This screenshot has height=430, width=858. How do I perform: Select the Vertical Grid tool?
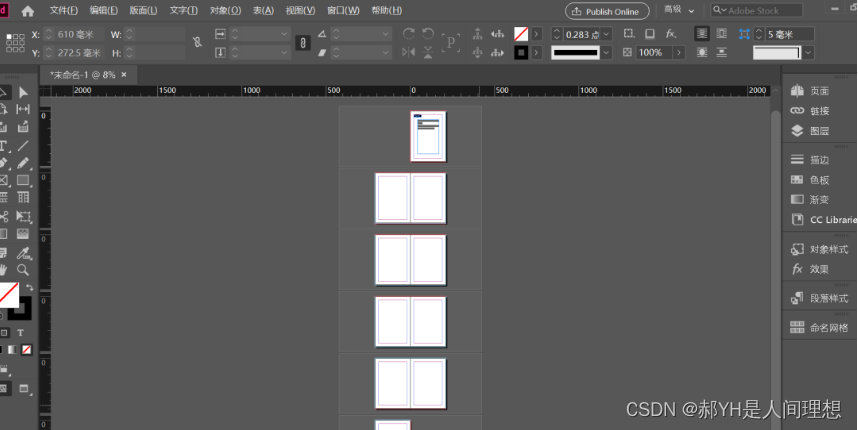pyautogui.click(x=23, y=197)
